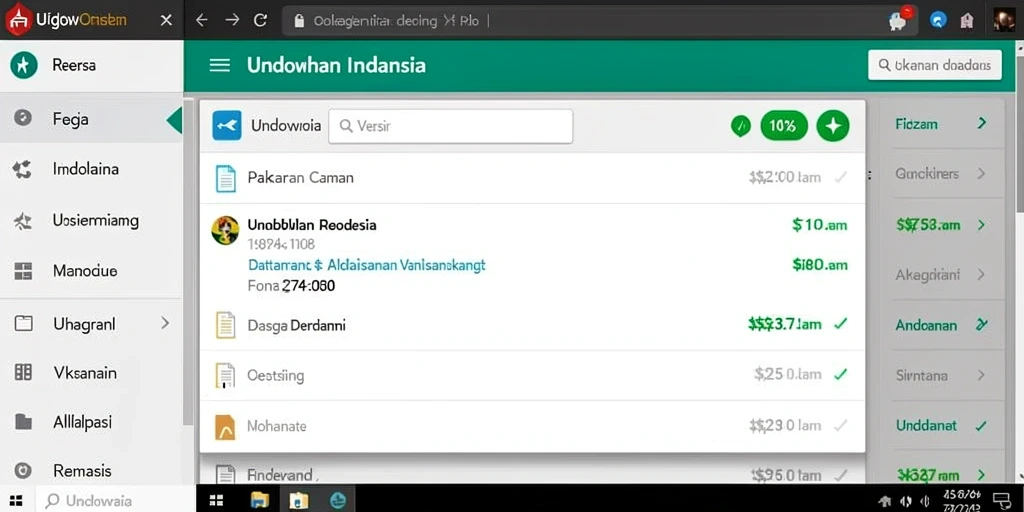
Task: Click the $10.am amount
Action: click(820, 225)
